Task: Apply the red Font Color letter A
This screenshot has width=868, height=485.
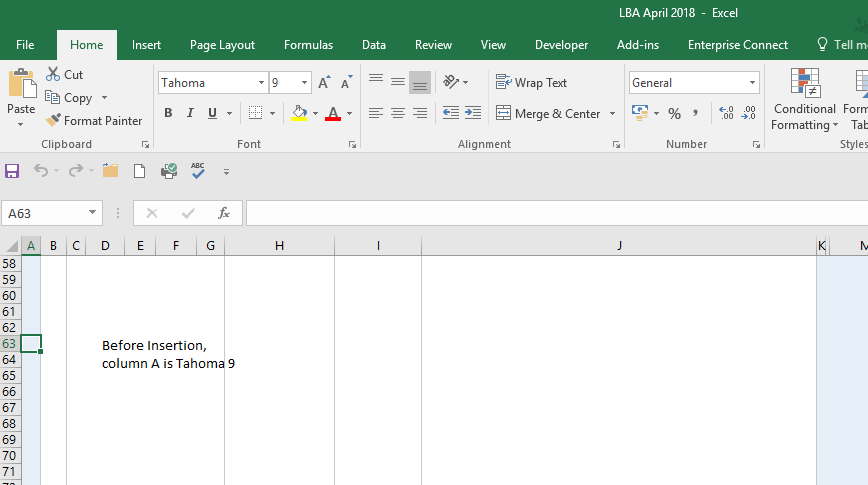Action: tap(333, 113)
